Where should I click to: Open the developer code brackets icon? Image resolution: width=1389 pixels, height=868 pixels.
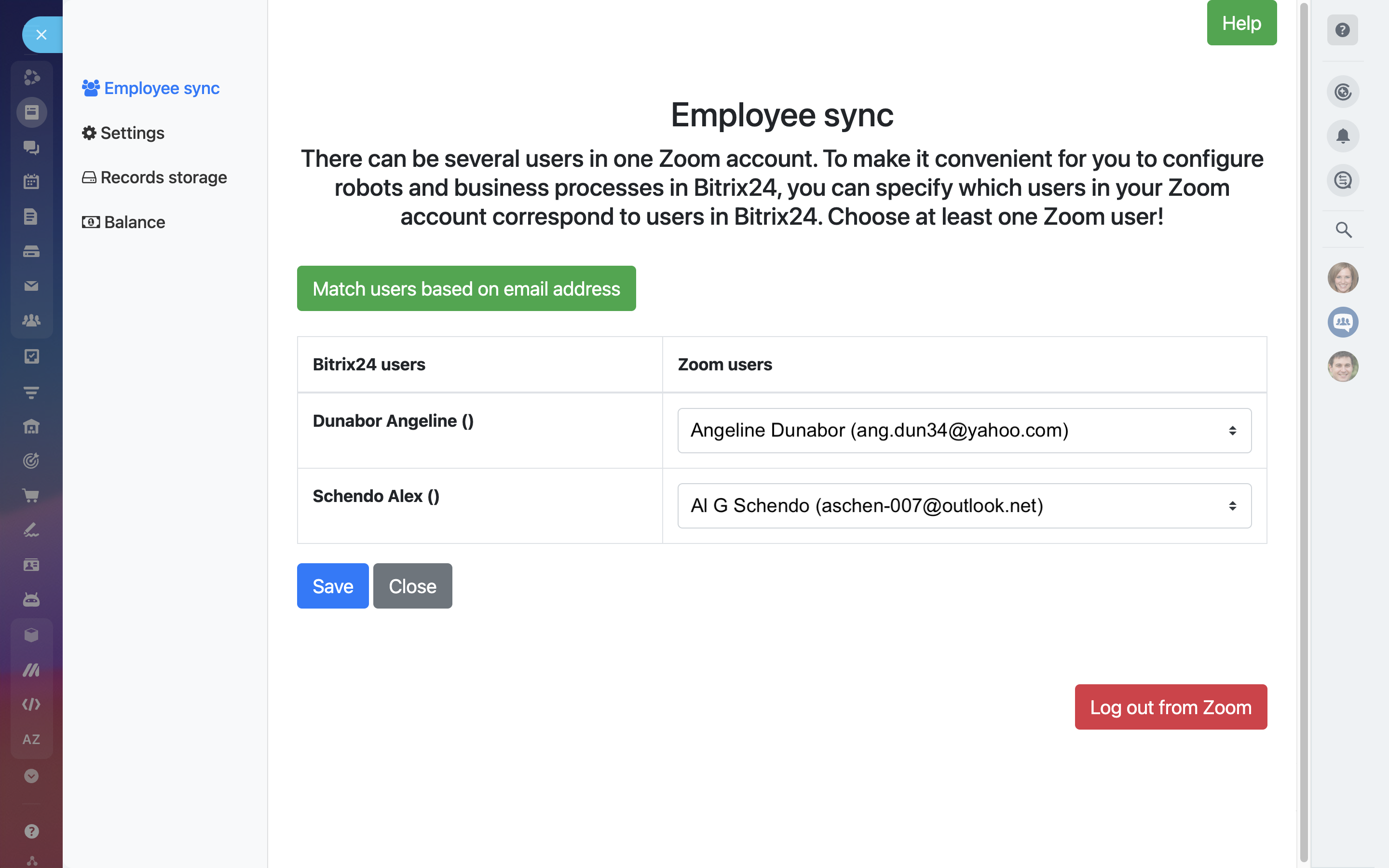coord(31,705)
